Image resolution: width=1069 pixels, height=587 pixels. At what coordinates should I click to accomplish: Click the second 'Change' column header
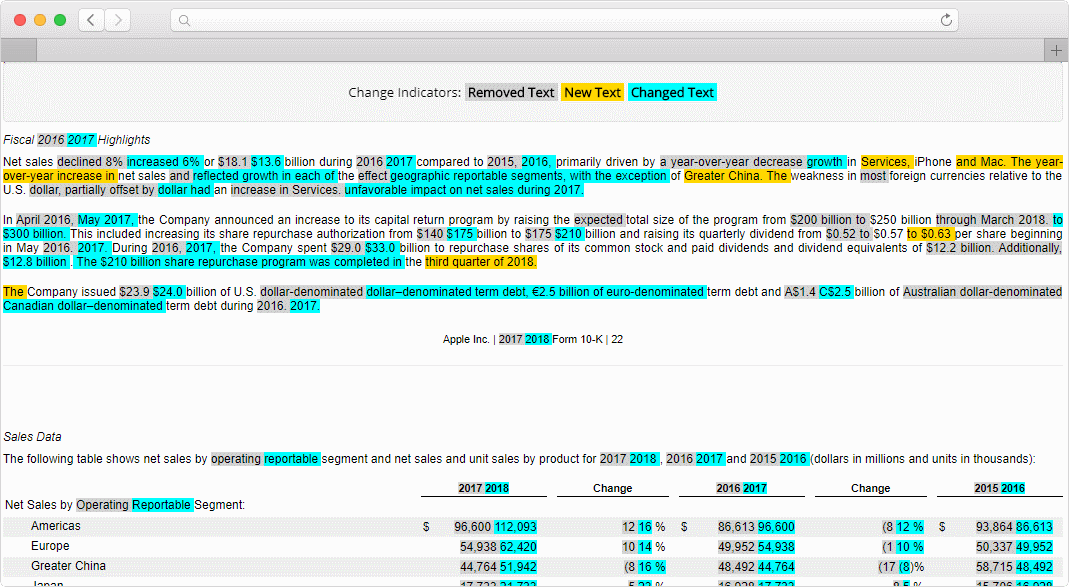(x=871, y=488)
